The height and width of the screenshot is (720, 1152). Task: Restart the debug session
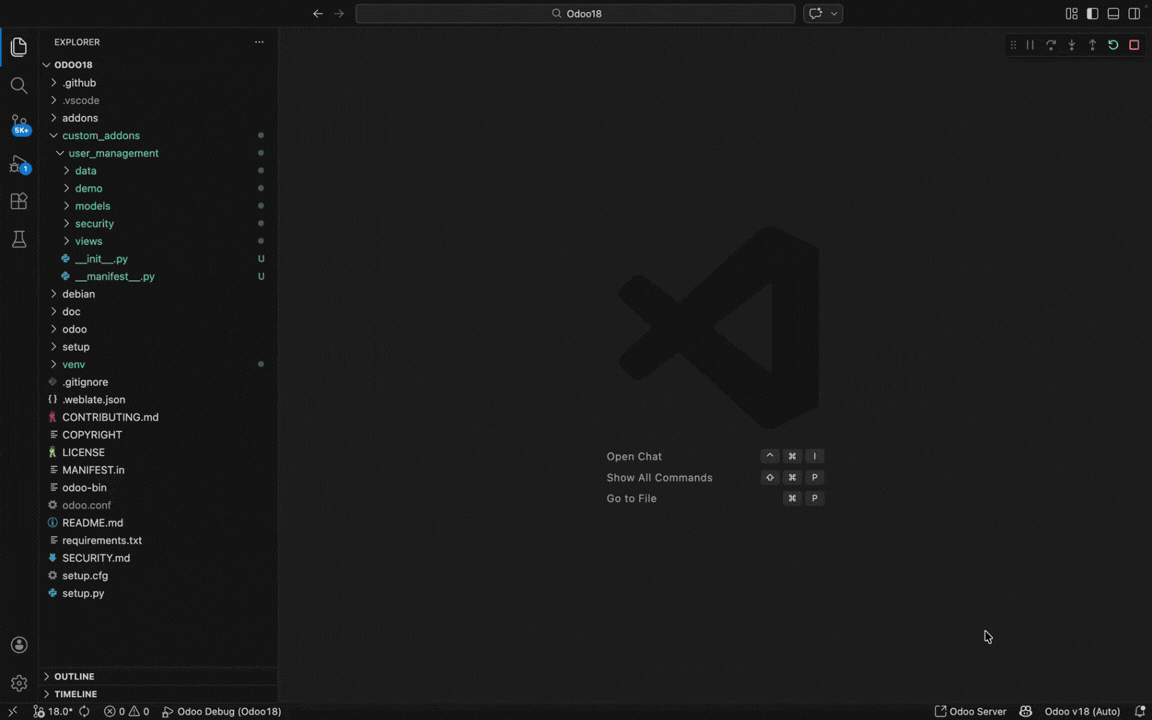1113,46
